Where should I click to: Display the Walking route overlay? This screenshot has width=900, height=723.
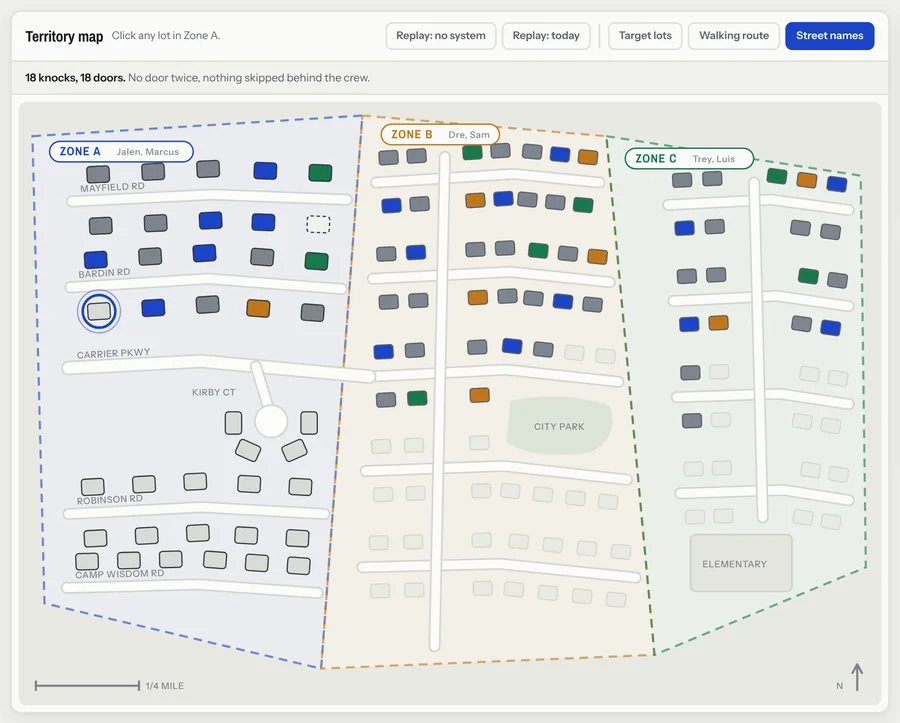pos(734,36)
